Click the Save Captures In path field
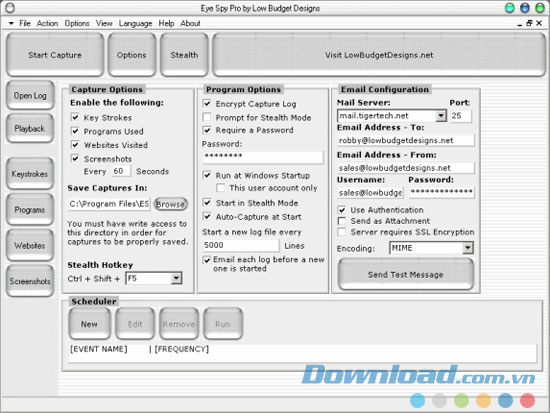This screenshot has height=413, width=550. (109, 204)
